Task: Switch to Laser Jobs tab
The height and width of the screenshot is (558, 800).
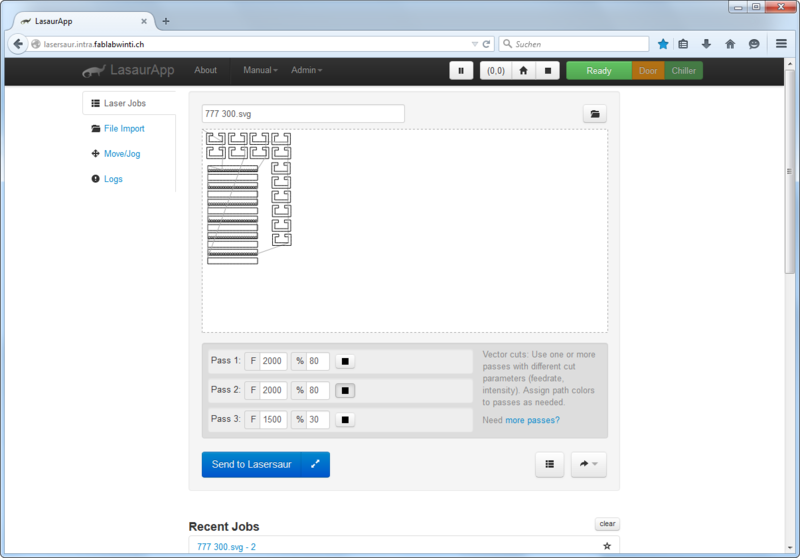Action: [x=129, y=104]
